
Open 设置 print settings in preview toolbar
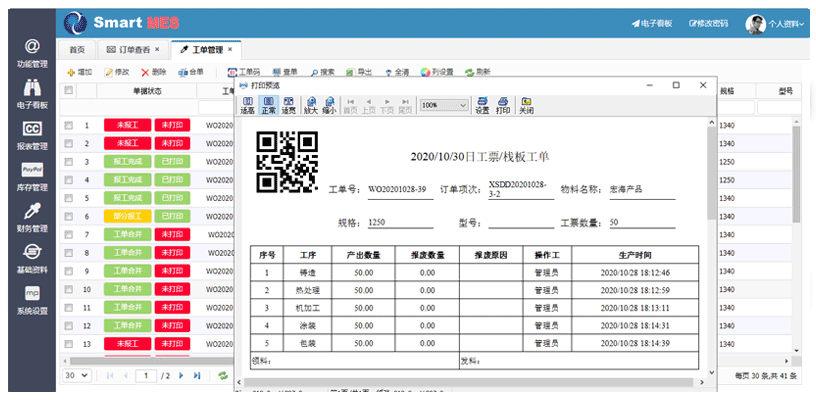[x=481, y=105]
